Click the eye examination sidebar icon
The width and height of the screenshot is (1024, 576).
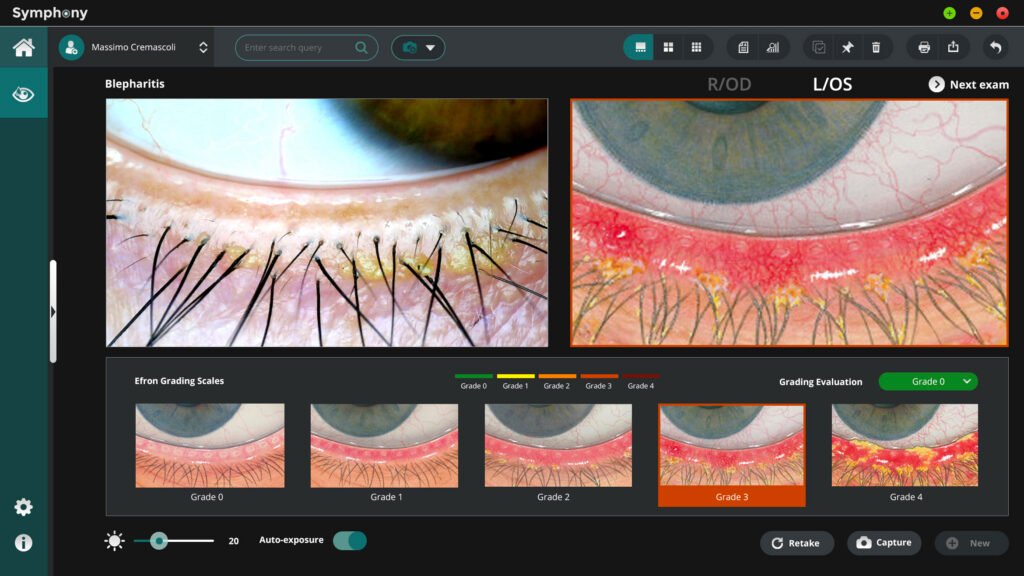(x=23, y=94)
